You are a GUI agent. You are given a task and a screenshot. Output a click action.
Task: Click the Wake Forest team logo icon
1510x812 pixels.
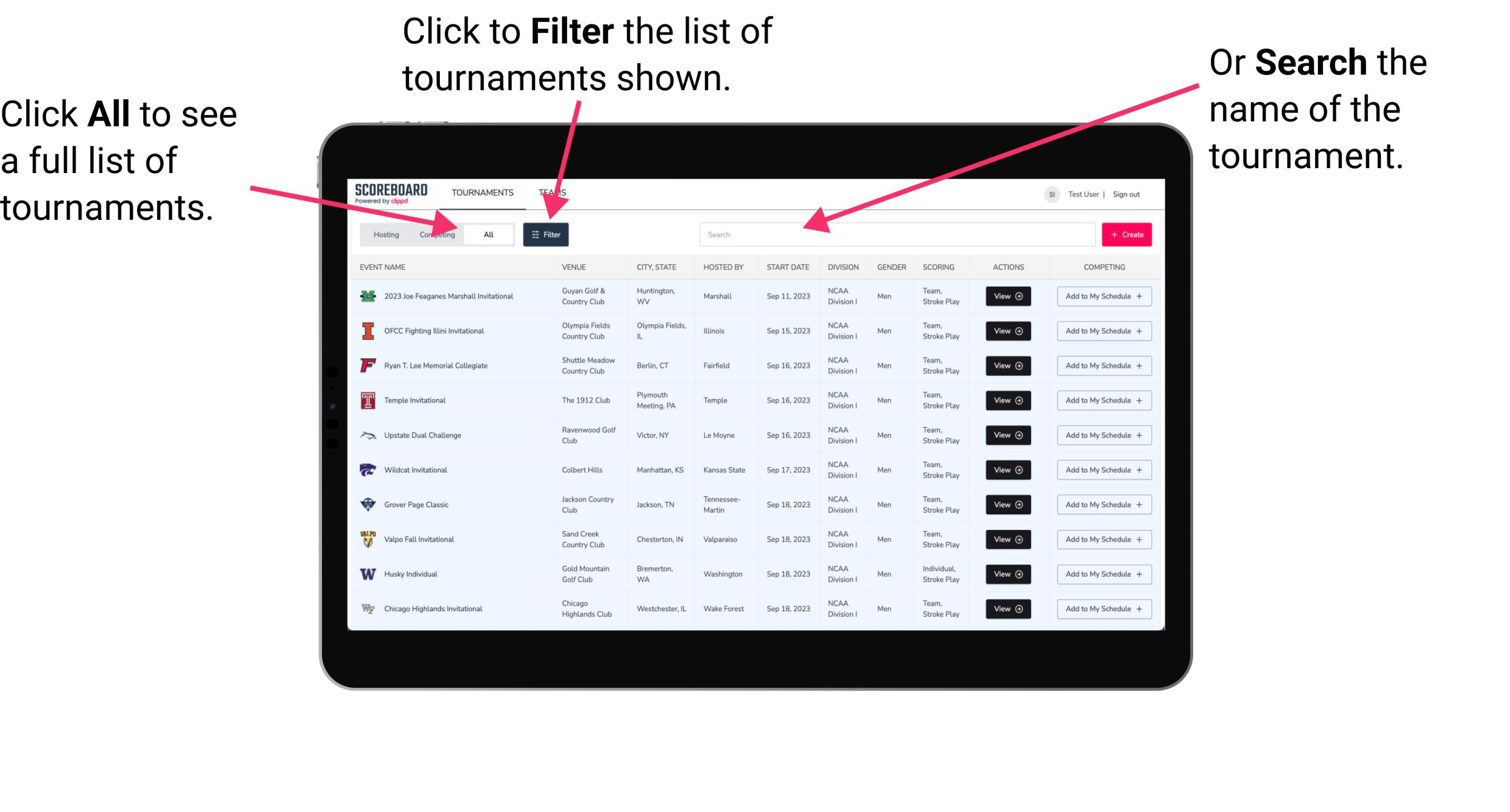369,608
